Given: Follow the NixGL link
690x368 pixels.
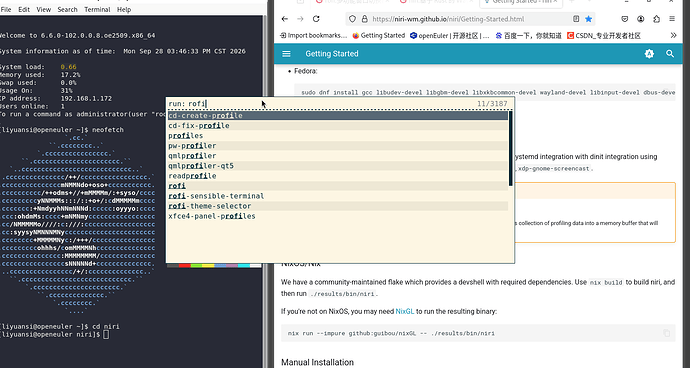Looking at the screenshot, I should click(404, 311).
